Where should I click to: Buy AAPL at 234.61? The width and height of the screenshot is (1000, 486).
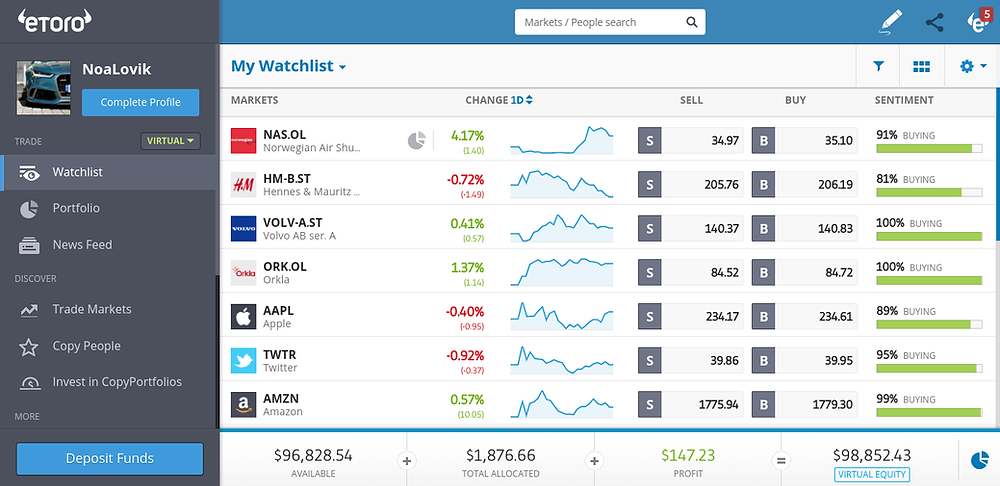805,316
